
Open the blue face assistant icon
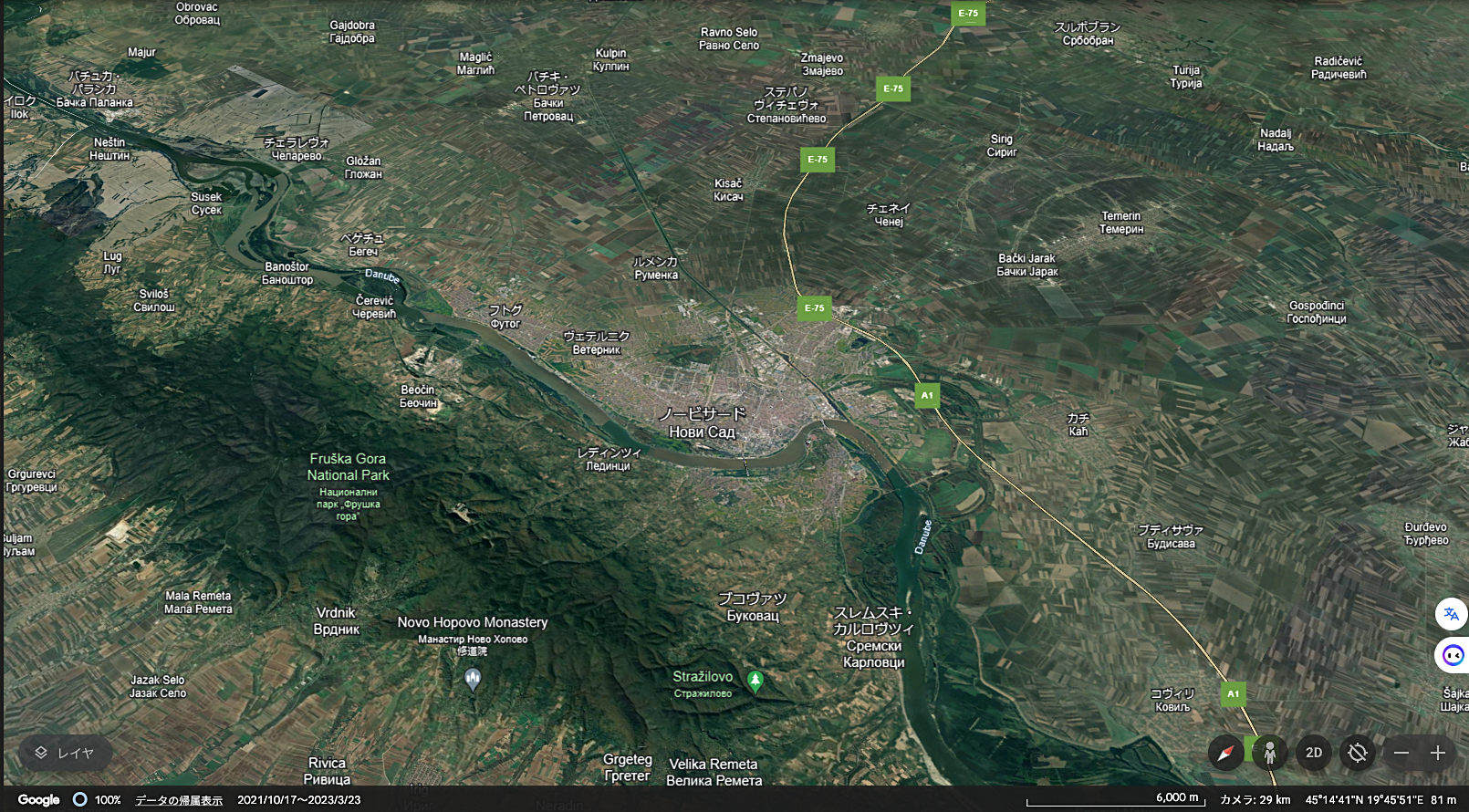click(x=1452, y=655)
